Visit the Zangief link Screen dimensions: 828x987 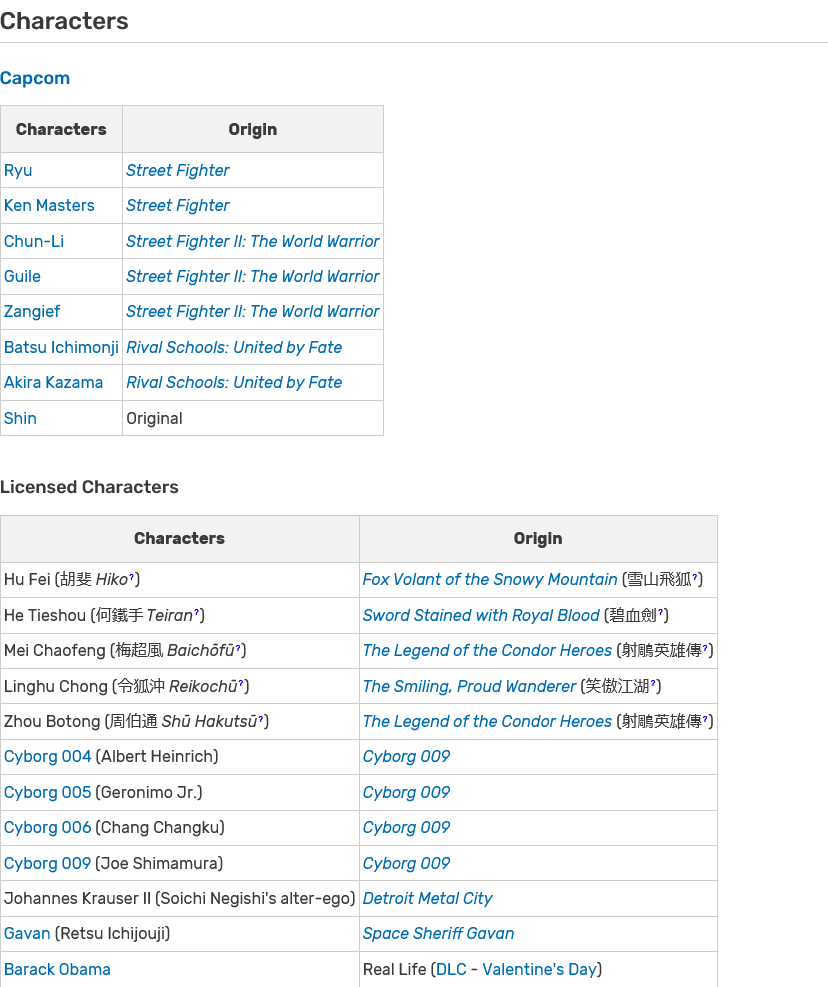(x=32, y=312)
